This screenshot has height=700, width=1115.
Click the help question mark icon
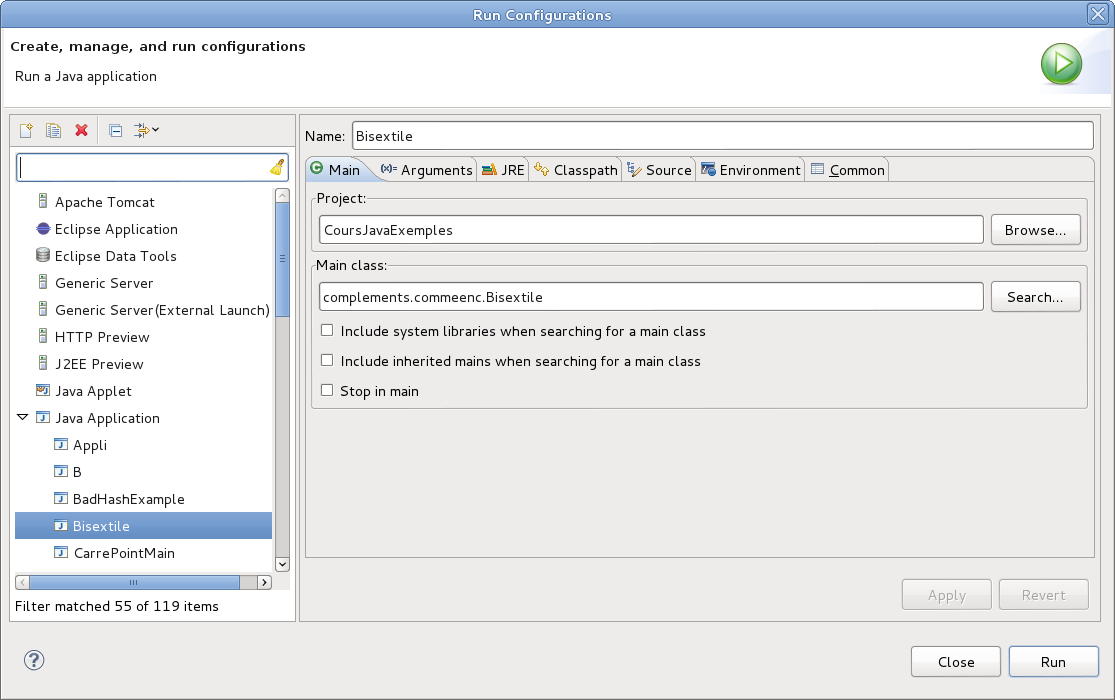34,660
